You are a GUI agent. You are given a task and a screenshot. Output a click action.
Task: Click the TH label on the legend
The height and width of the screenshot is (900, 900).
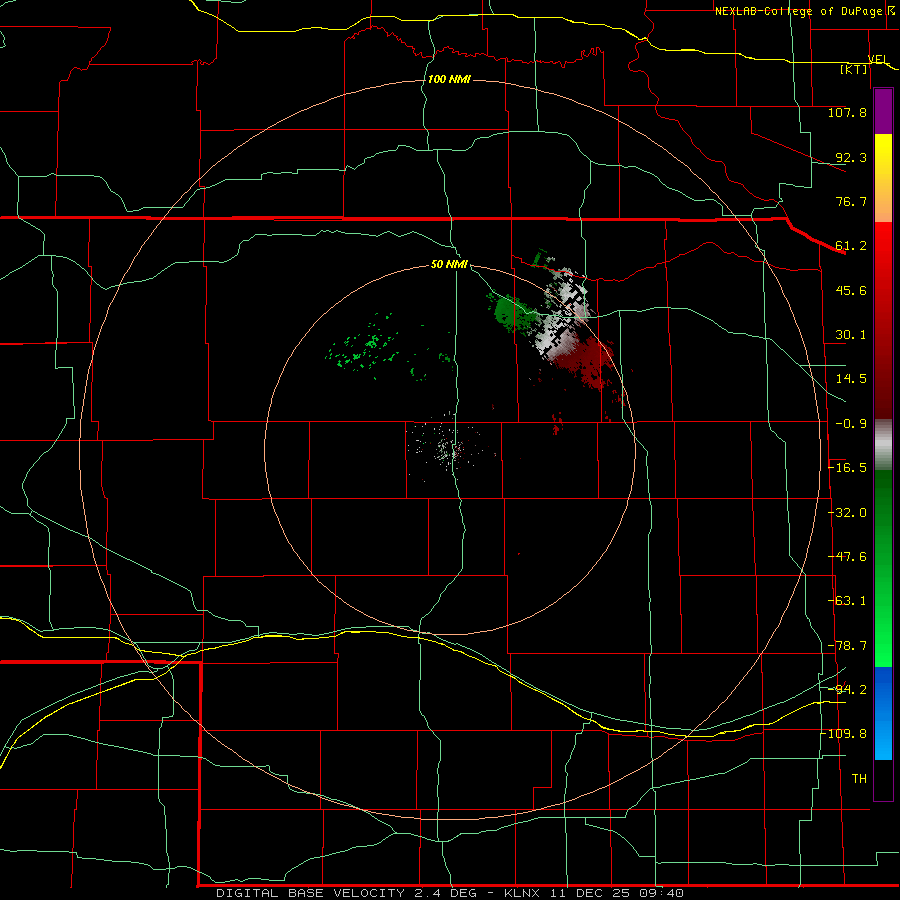pos(859,779)
